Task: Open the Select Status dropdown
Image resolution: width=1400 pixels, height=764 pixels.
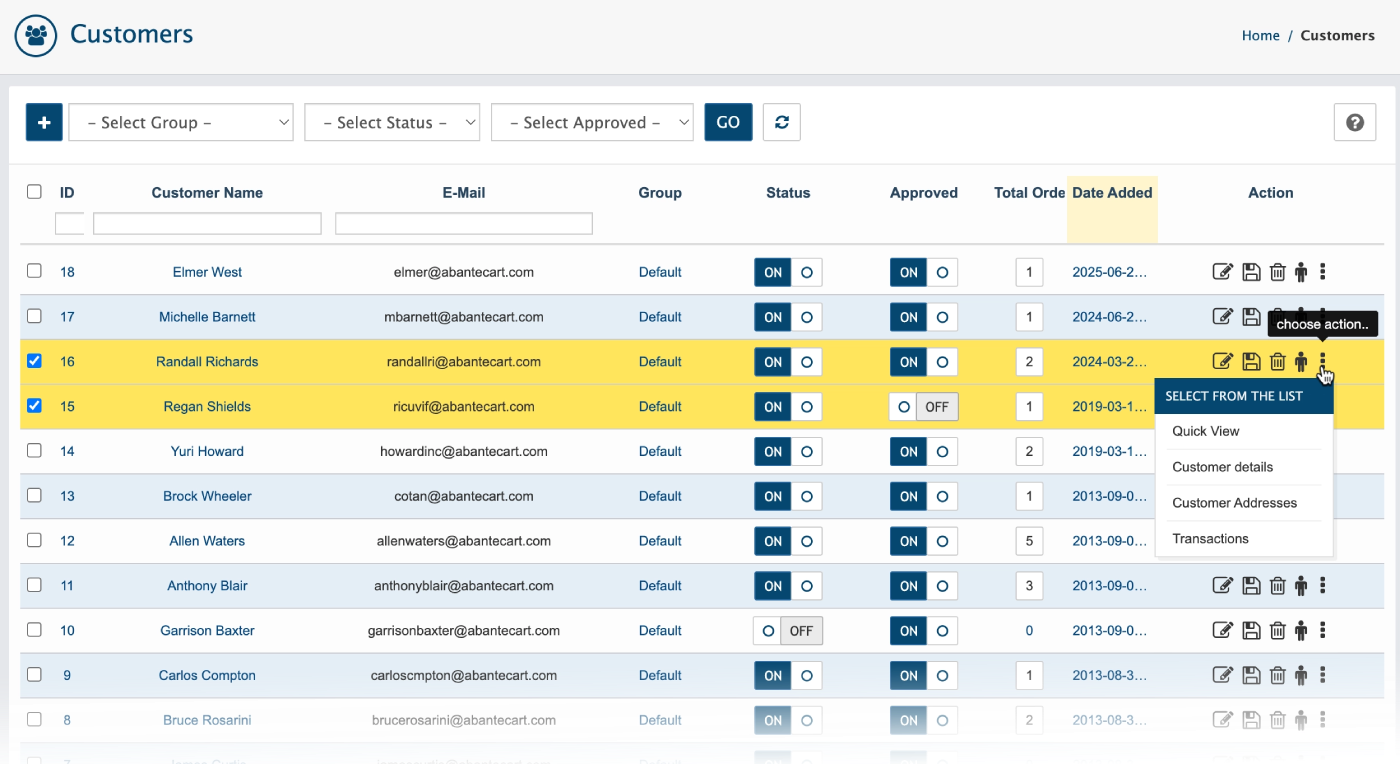Action: 392,122
